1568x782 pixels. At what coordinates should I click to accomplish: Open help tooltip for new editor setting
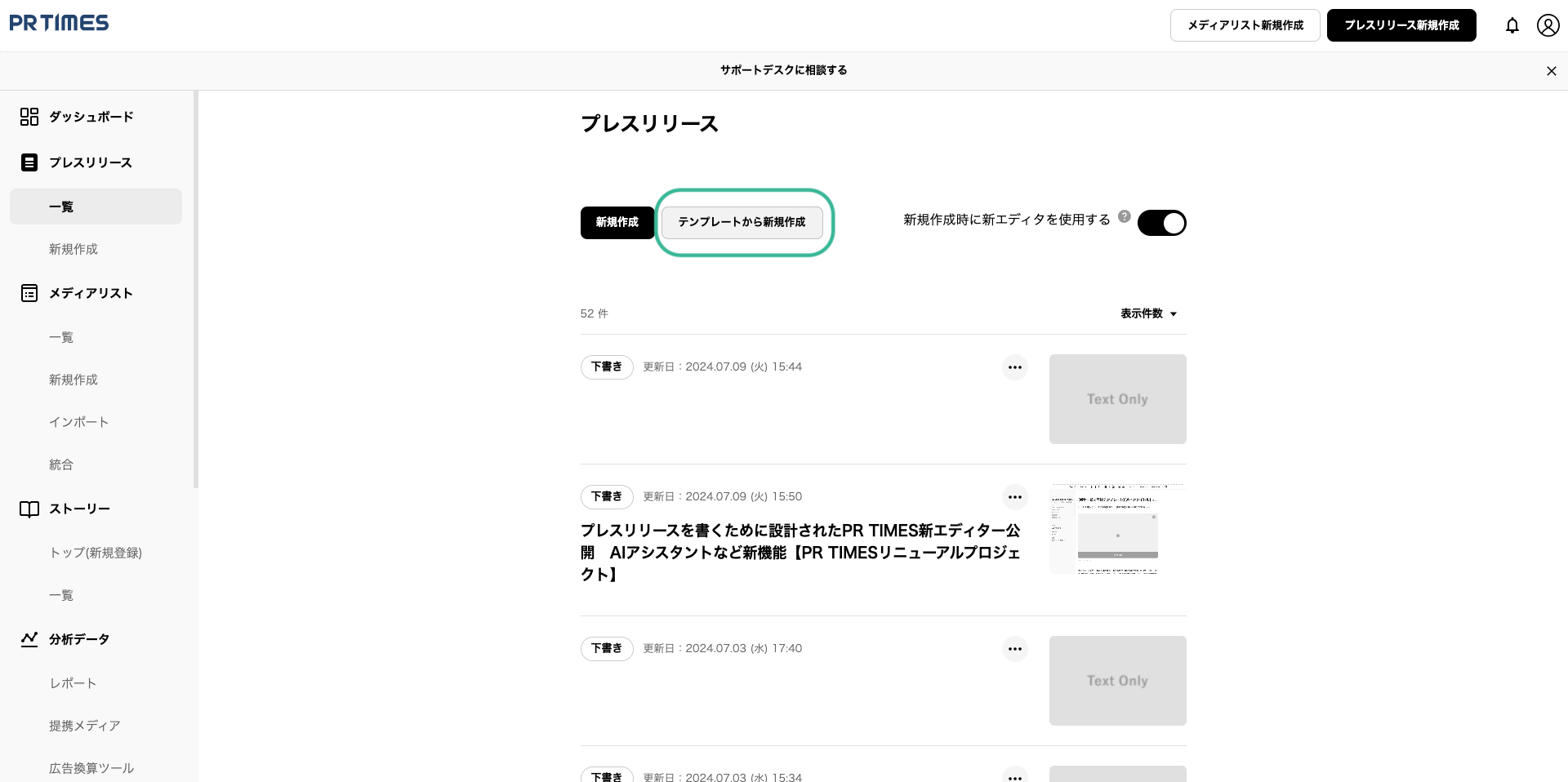click(x=1125, y=217)
